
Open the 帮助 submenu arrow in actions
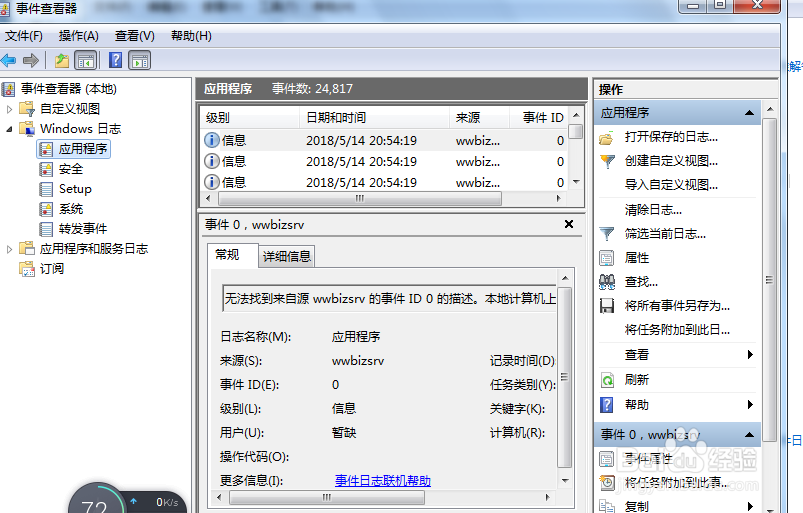tap(750, 404)
